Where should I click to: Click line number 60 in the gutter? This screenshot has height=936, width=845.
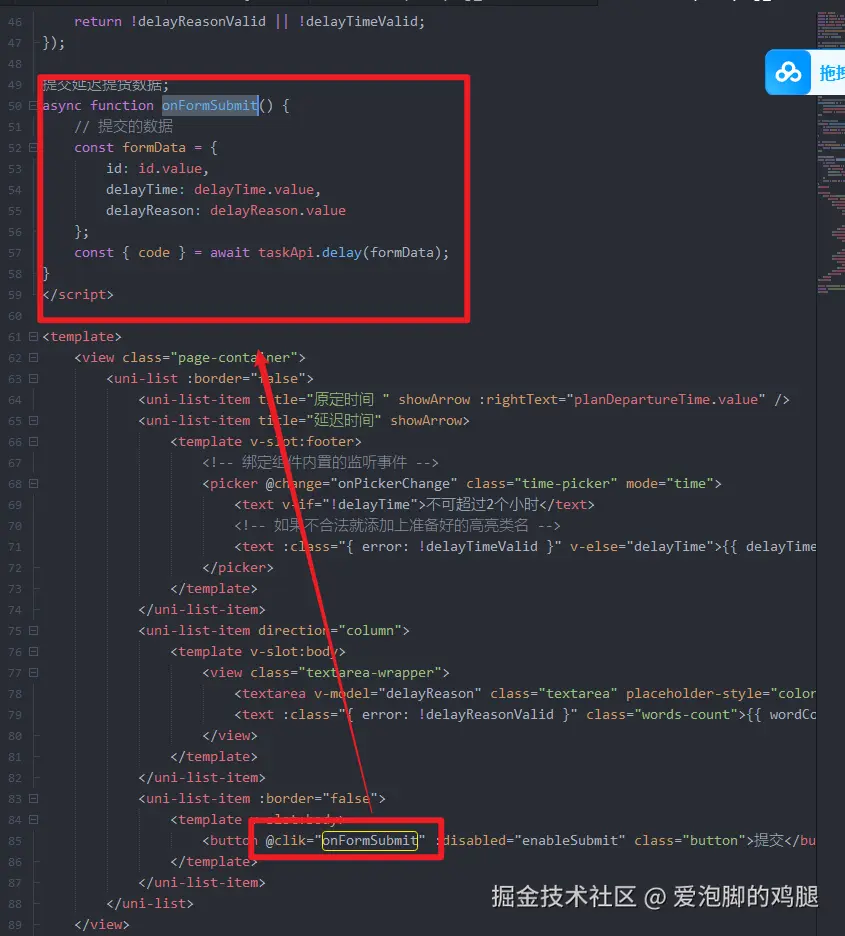[15, 316]
